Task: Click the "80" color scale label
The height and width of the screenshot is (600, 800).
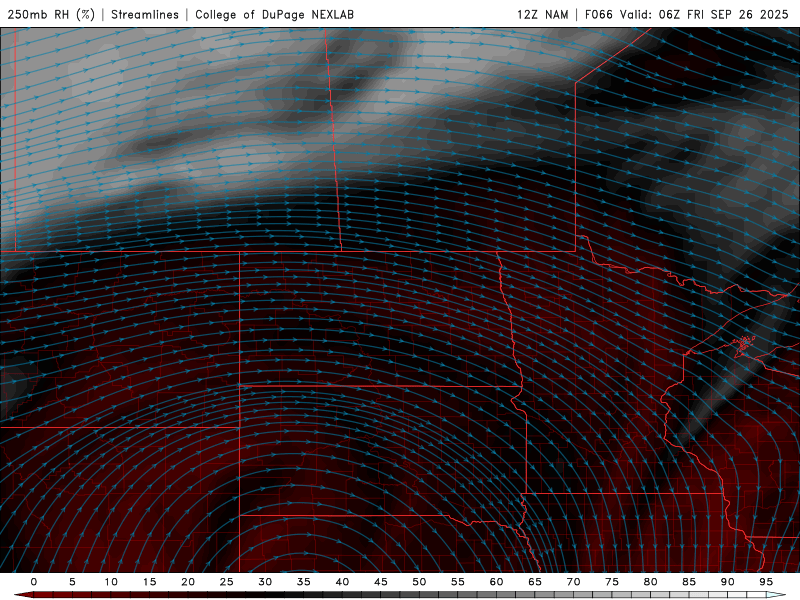Action: tap(650, 582)
